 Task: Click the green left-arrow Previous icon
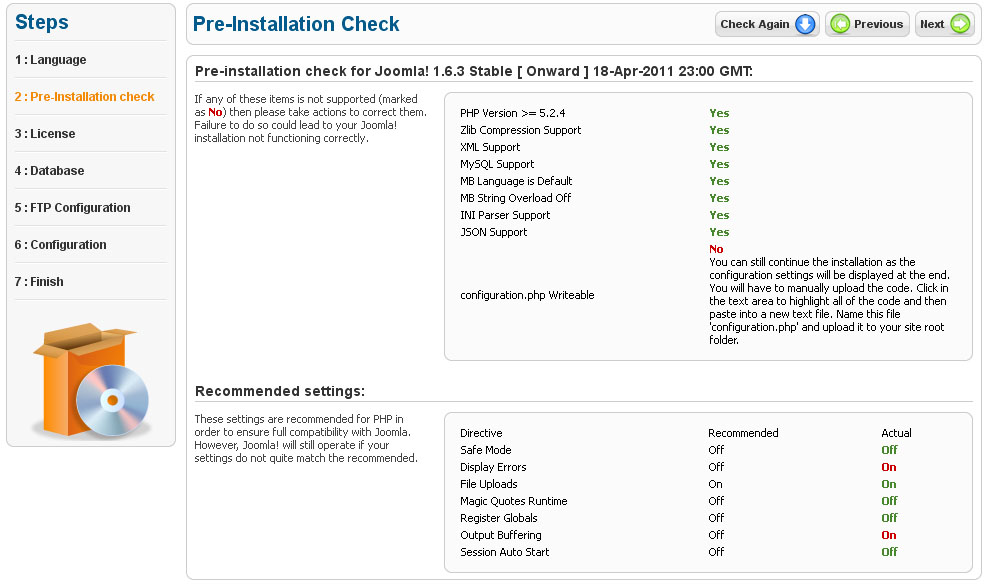coord(840,24)
